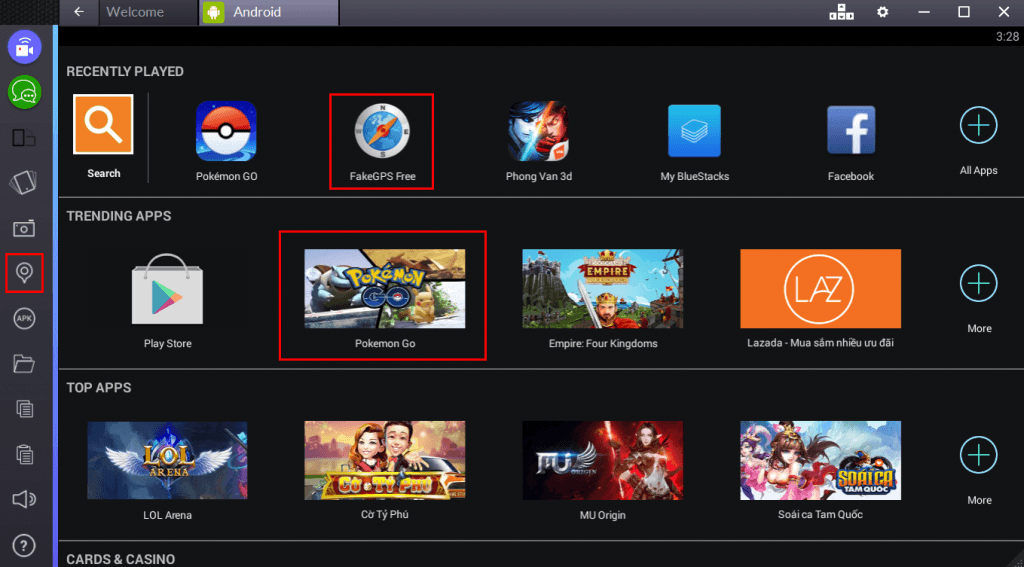Screen dimensions: 1024x567
Task: Launch FakeGPS Free app
Action: tap(382, 131)
